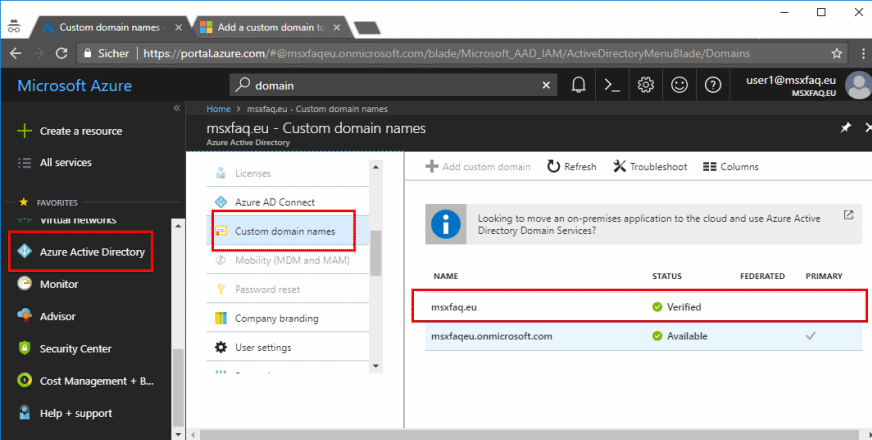
Task: Click the Sicher secure lock indicator
Action: (x=106, y=53)
